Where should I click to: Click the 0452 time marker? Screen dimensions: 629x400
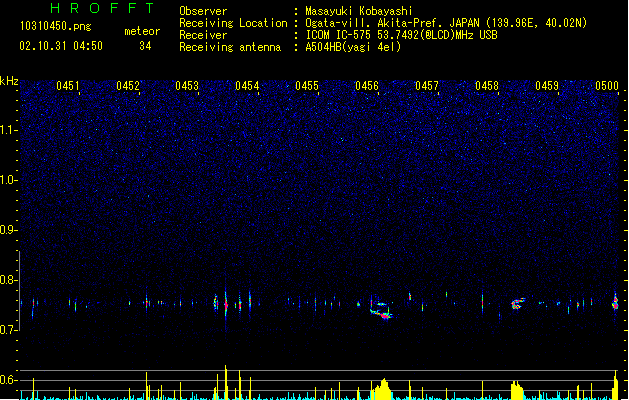pos(128,86)
